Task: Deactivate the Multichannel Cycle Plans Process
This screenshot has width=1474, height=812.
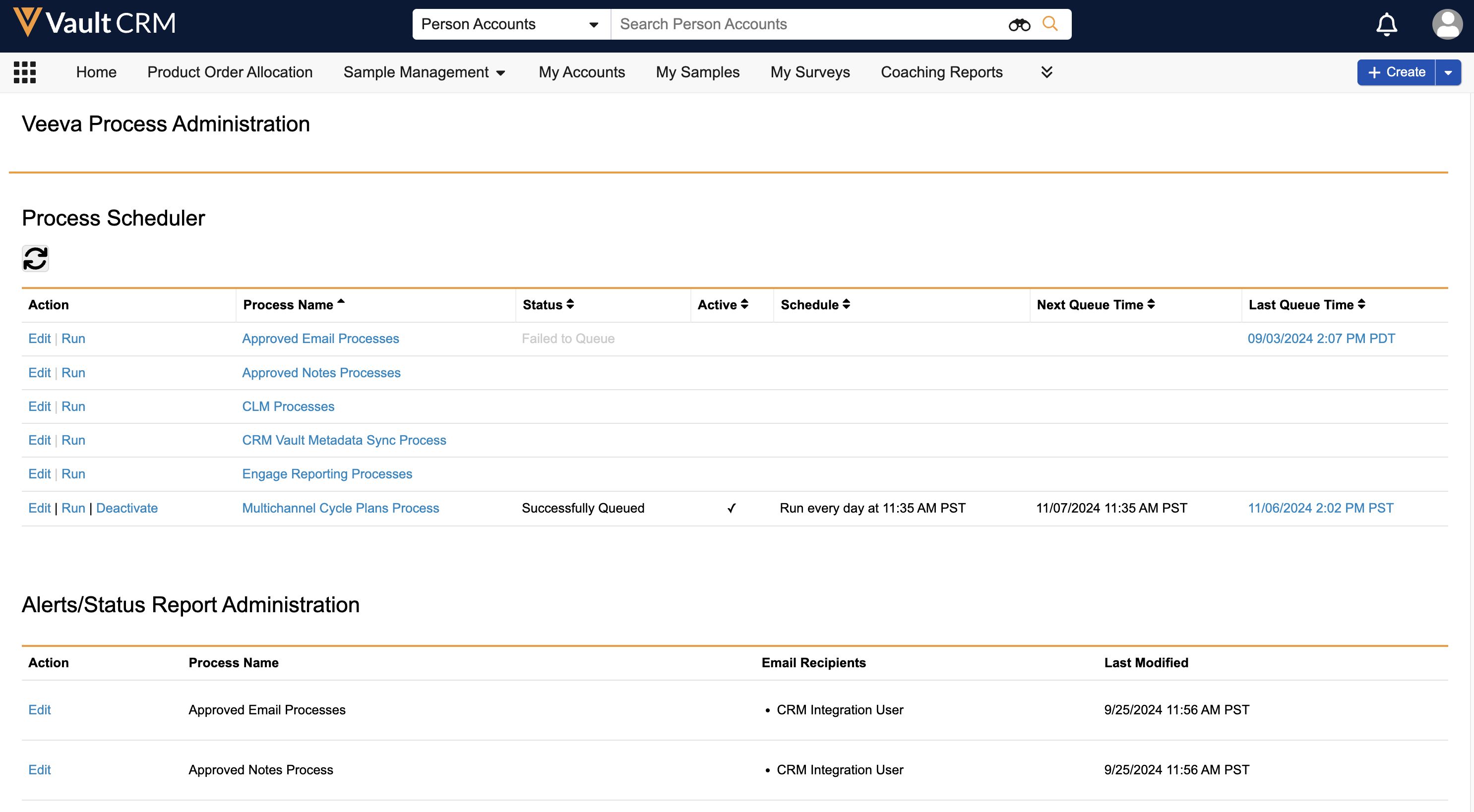Action: point(126,508)
